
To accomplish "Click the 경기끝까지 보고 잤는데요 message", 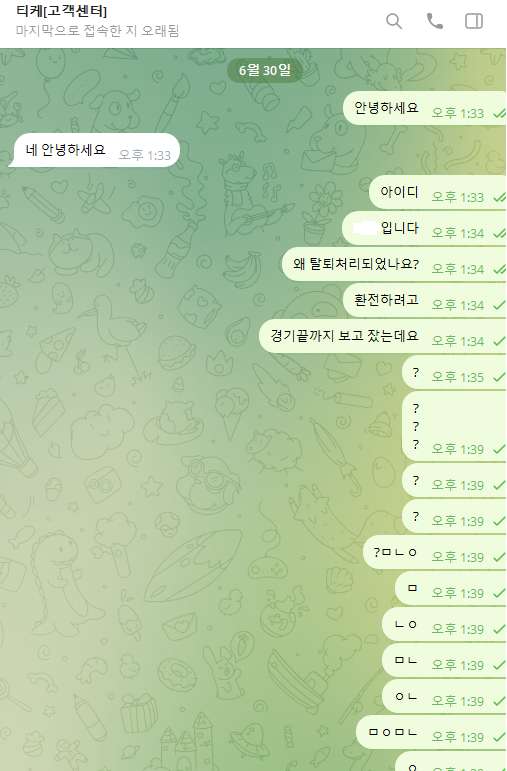I will [383, 336].
